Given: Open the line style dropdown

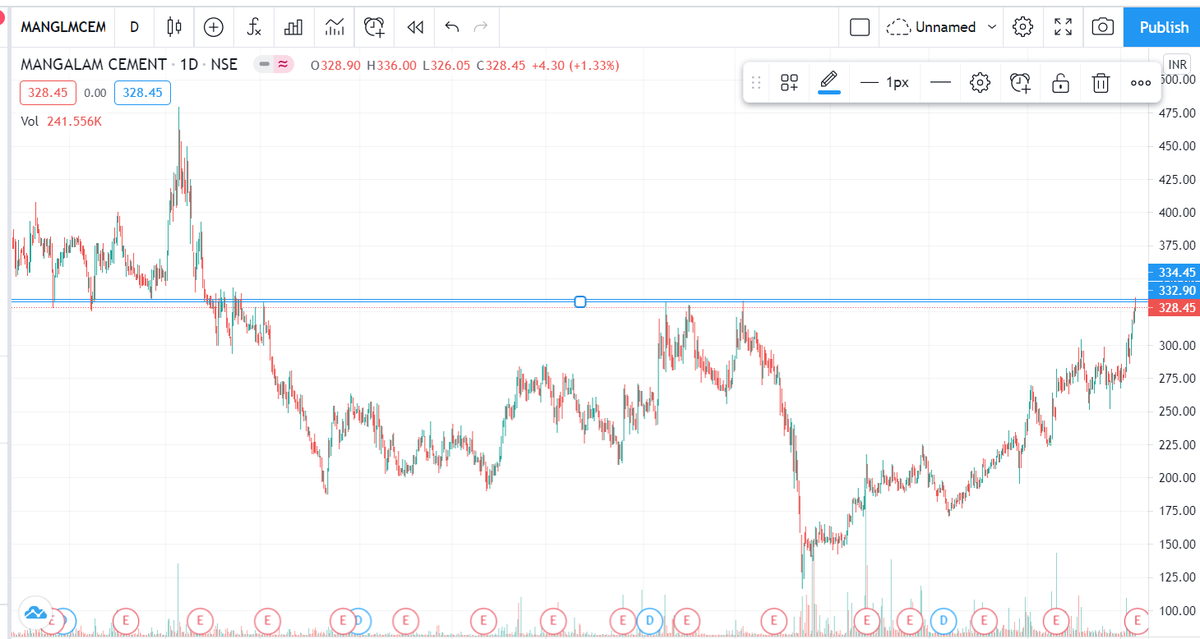Looking at the screenshot, I should 940,82.
